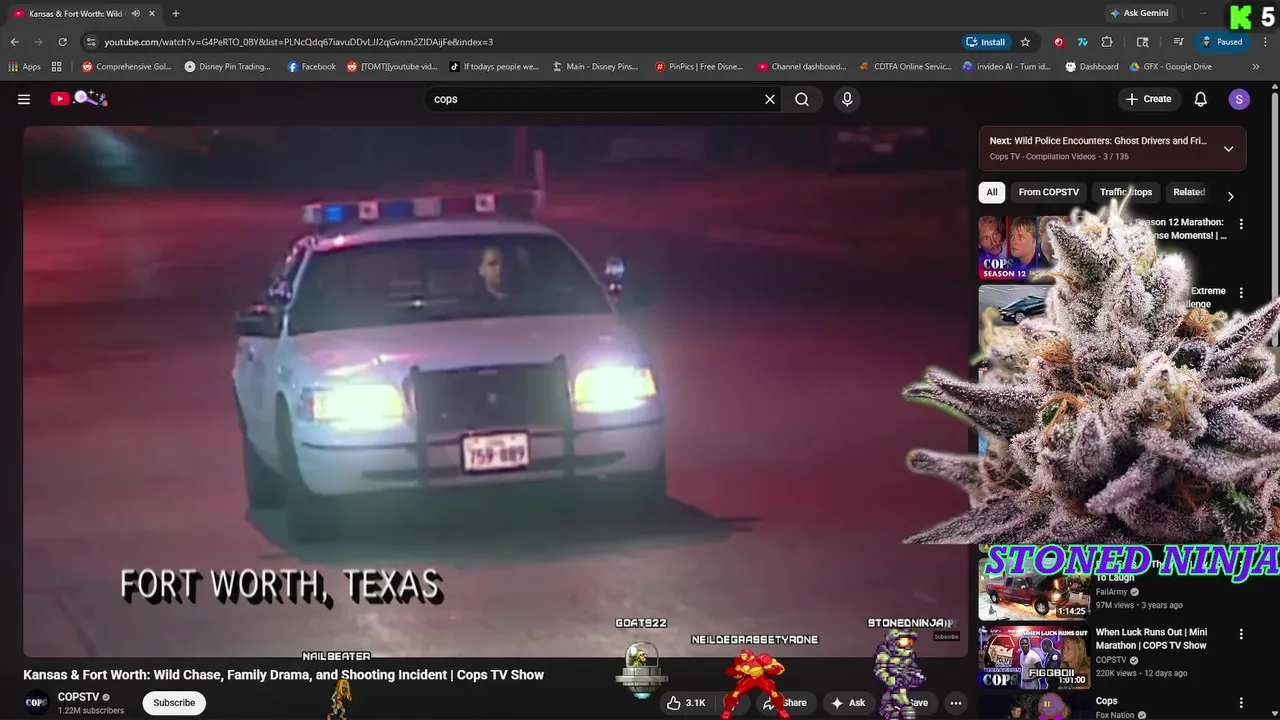Open the red circular extension icon
The image size is (1280, 720).
point(1059,42)
